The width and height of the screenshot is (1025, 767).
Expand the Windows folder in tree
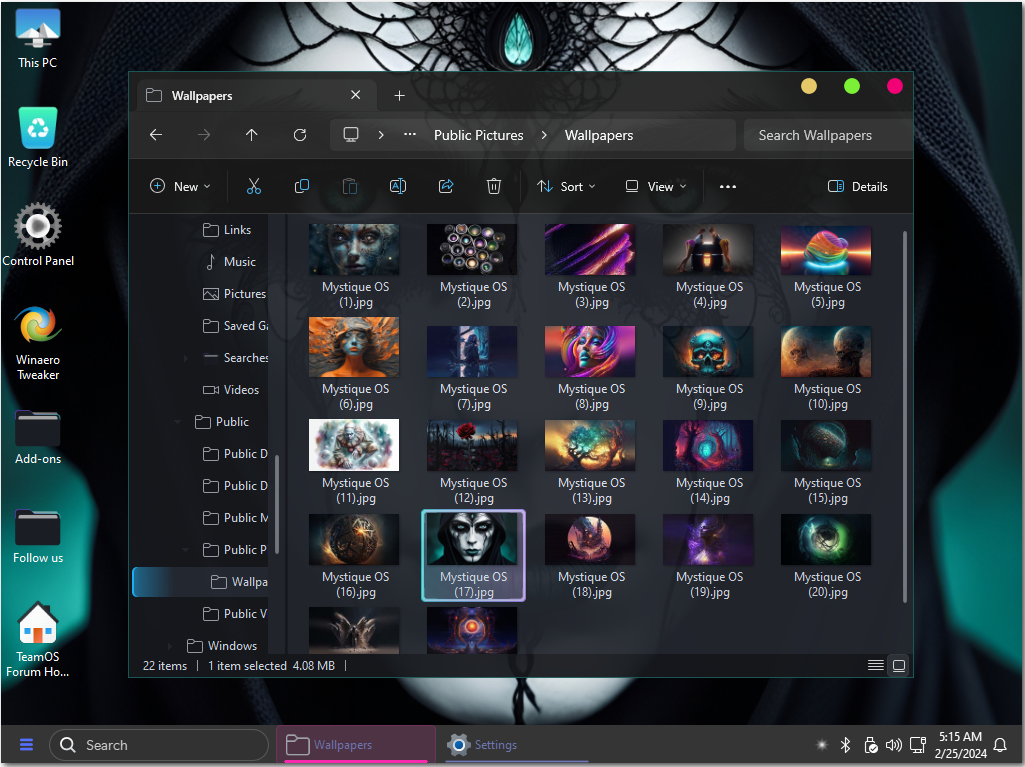click(169, 646)
